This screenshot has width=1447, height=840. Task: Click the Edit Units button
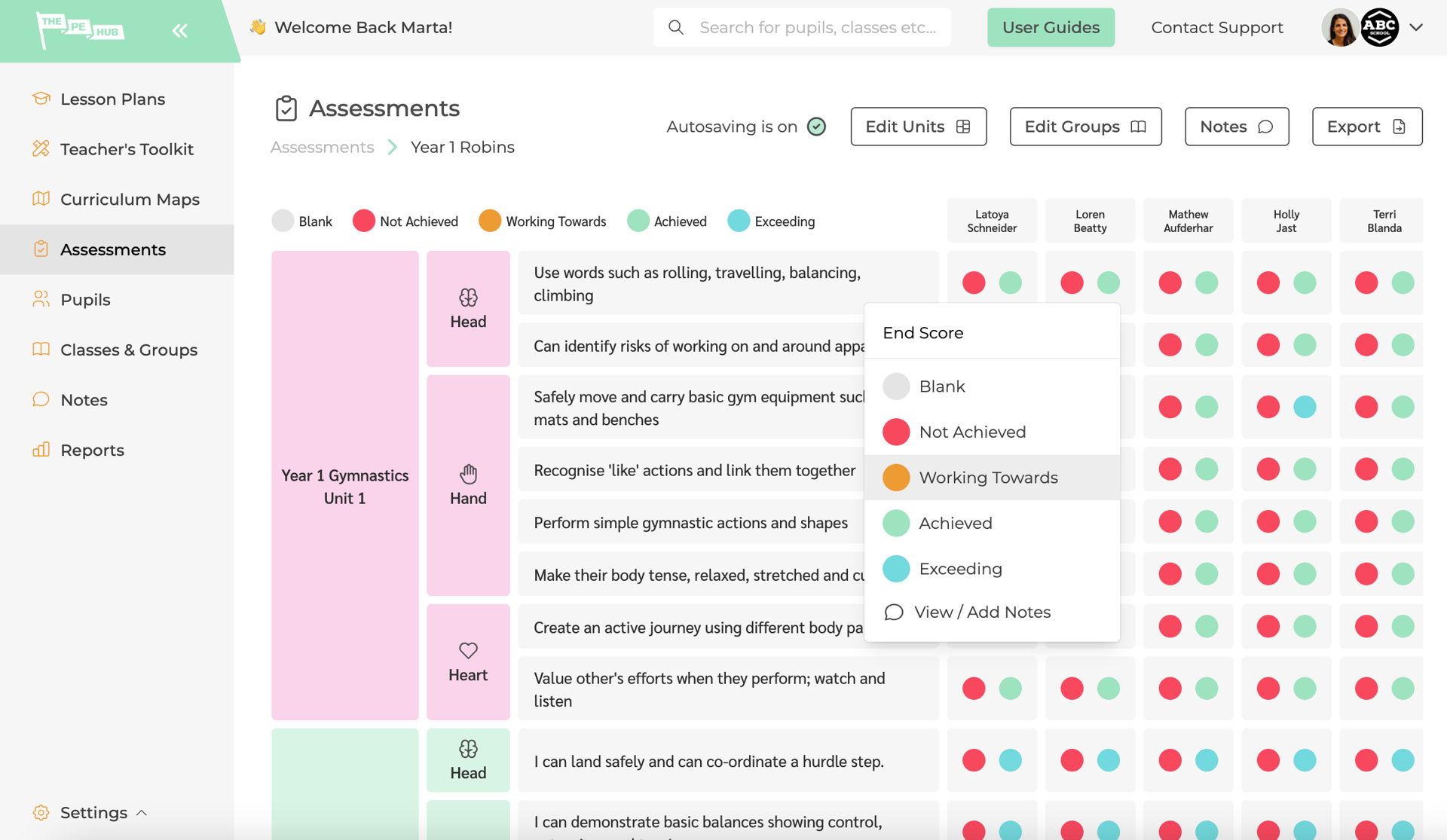(918, 127)
